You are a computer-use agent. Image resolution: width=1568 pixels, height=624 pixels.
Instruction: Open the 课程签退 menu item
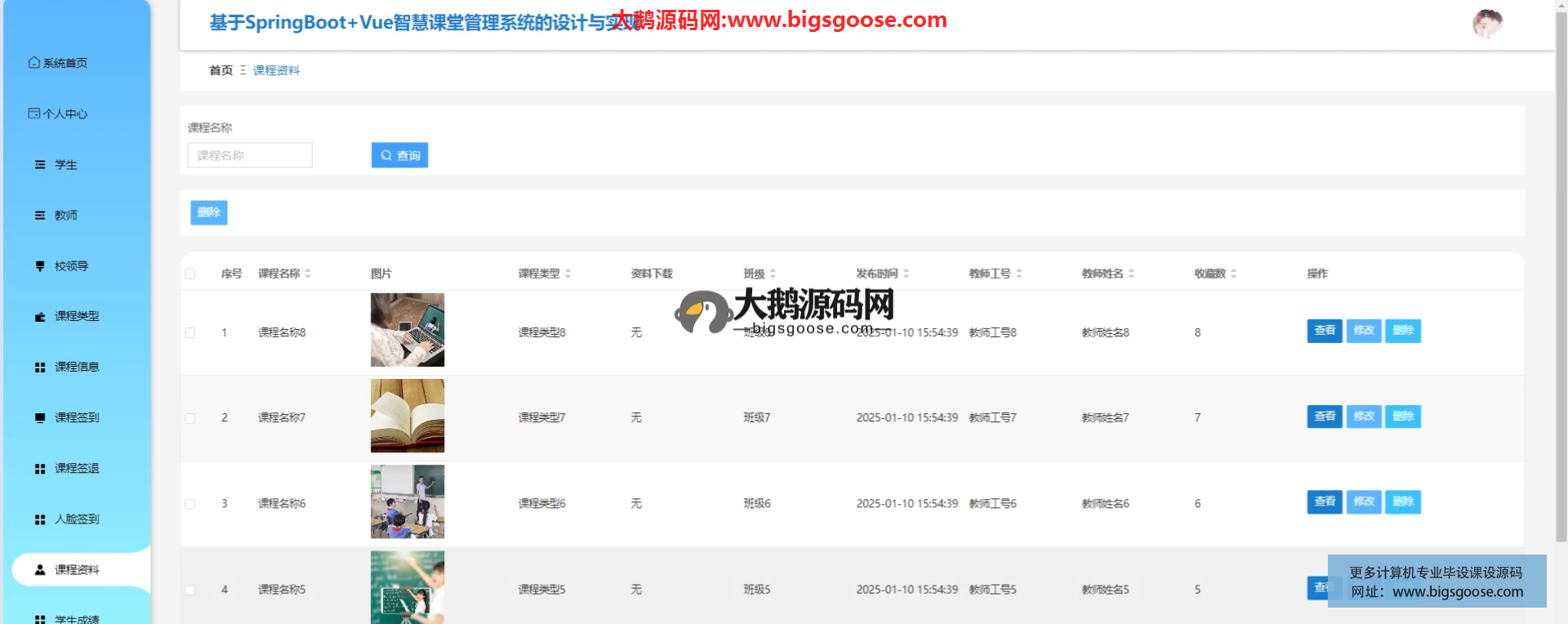[77, 469]
